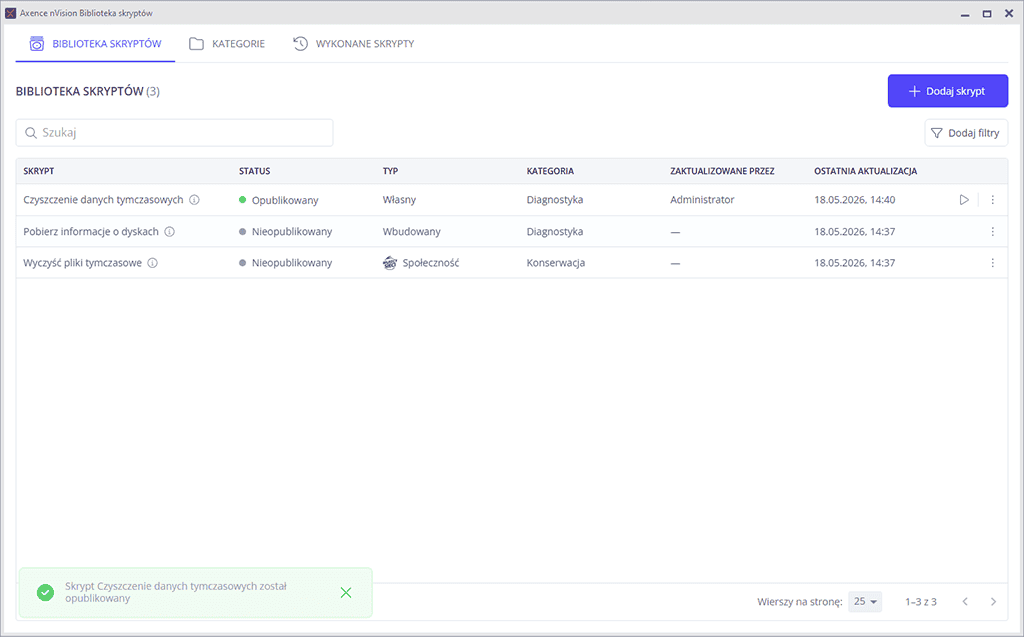Open more options for Wyczyść pliki tymczasowe
1024x637 pixels.
993,263
